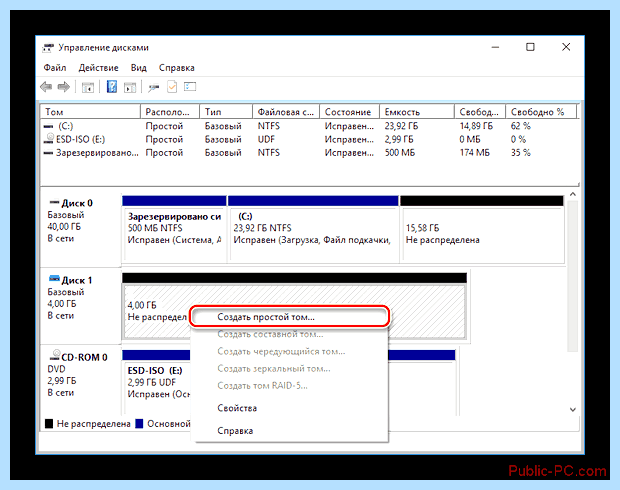Click the Диск 1 drive icon
Image resolution: width=620 pixels, height=490 pixels.
click(x=54, y=278)
